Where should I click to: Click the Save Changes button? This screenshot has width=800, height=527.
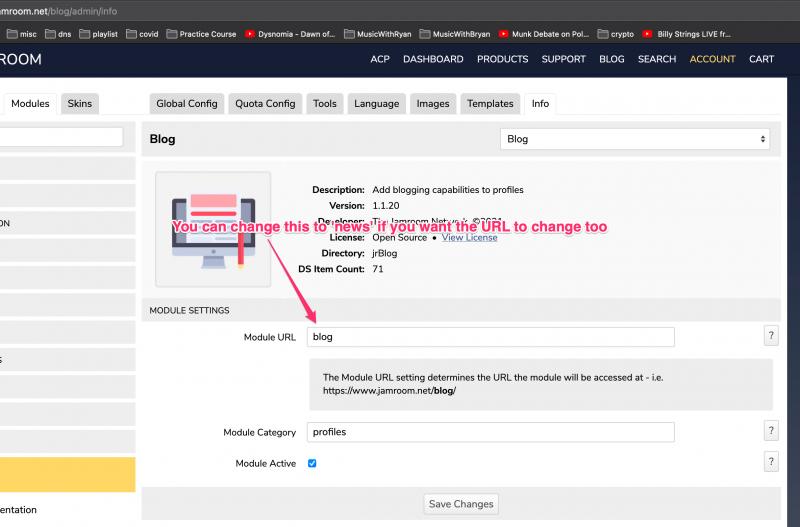point(461,504)
